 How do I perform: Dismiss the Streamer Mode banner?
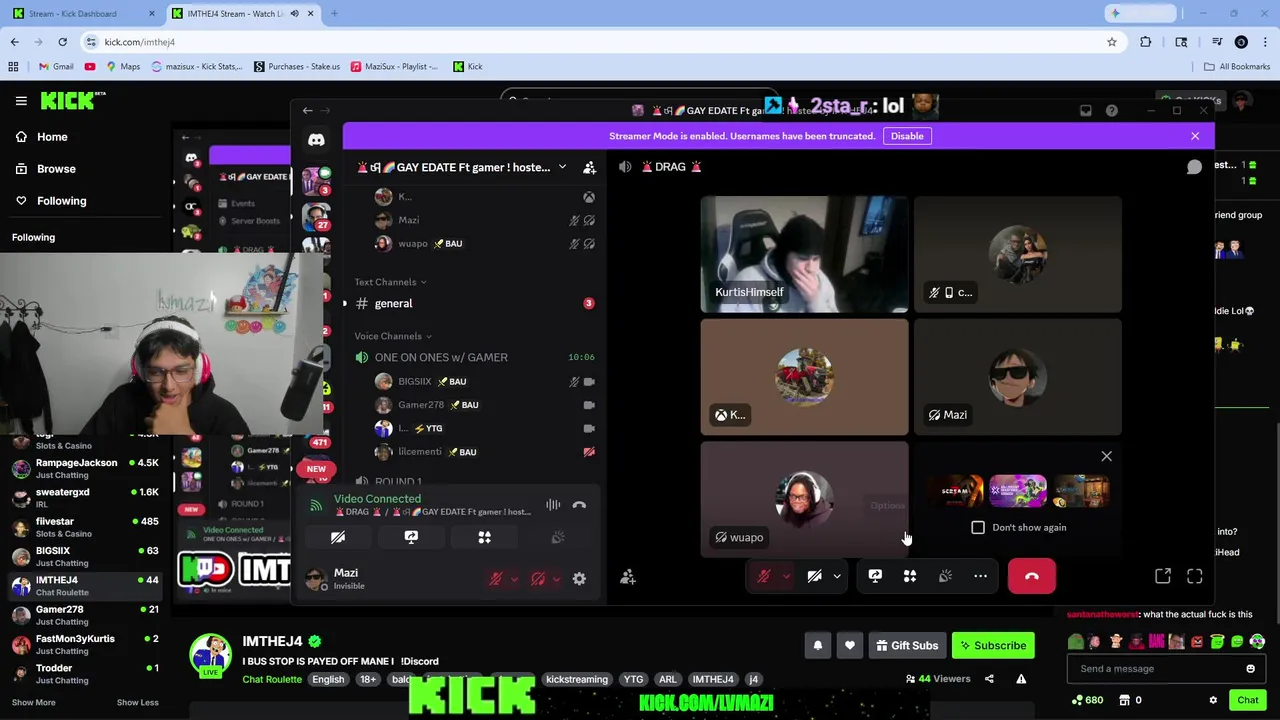[x=1195, y=136]
